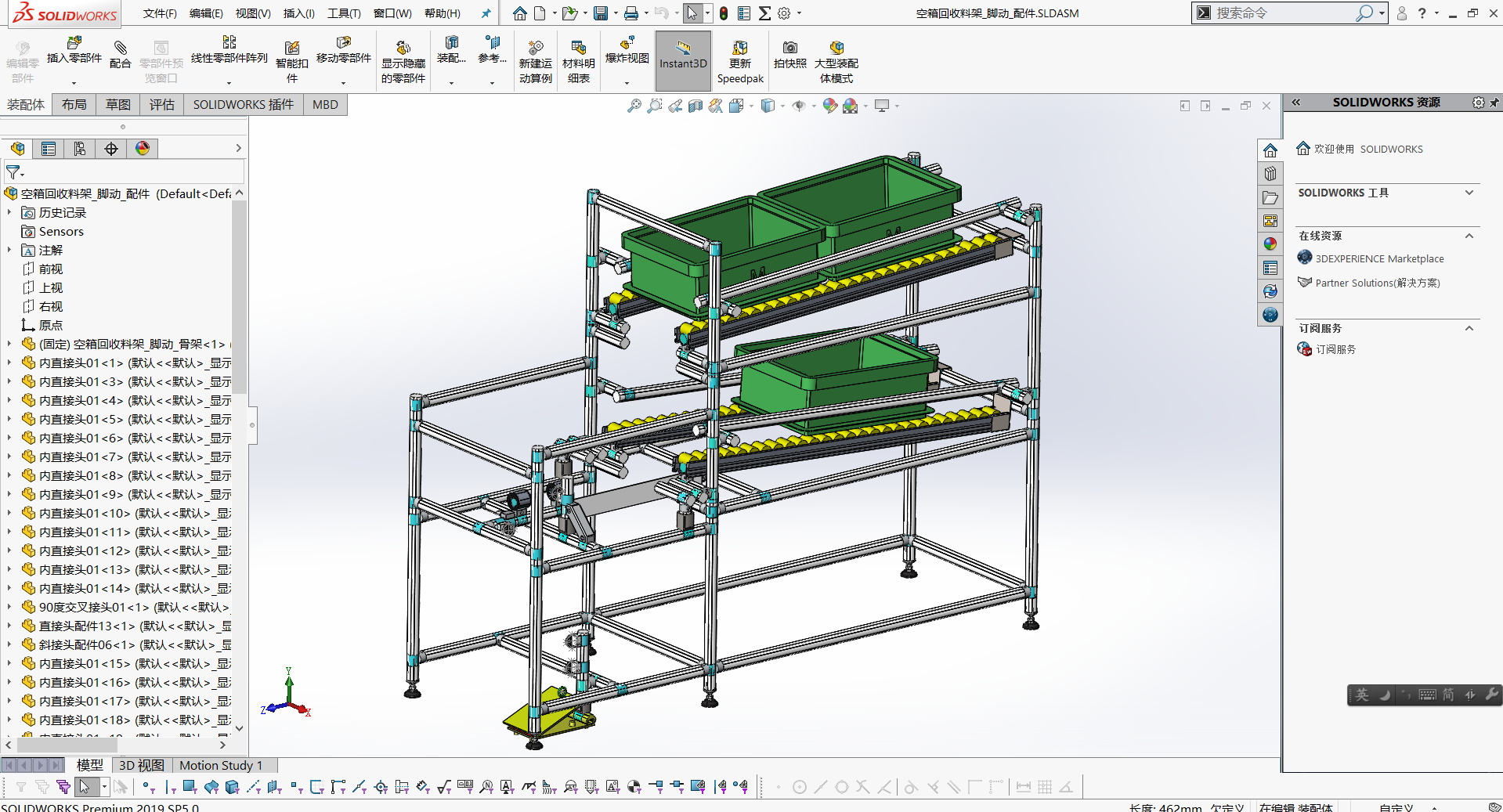
Task: Open the Appearances color wheel in task pane
Action: coord(1270,244)
